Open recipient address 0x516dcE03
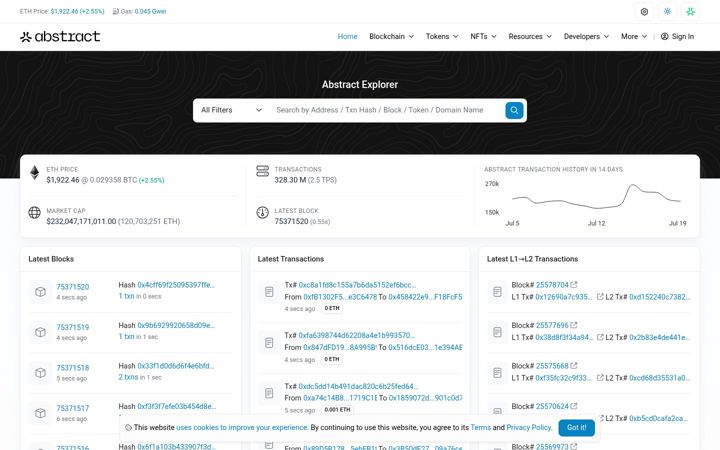This screenshot has height=450, width=720. coord(425,348)
